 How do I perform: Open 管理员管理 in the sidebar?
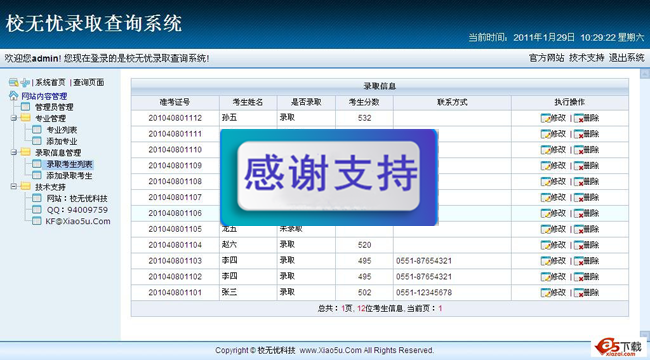click(54, 107)
